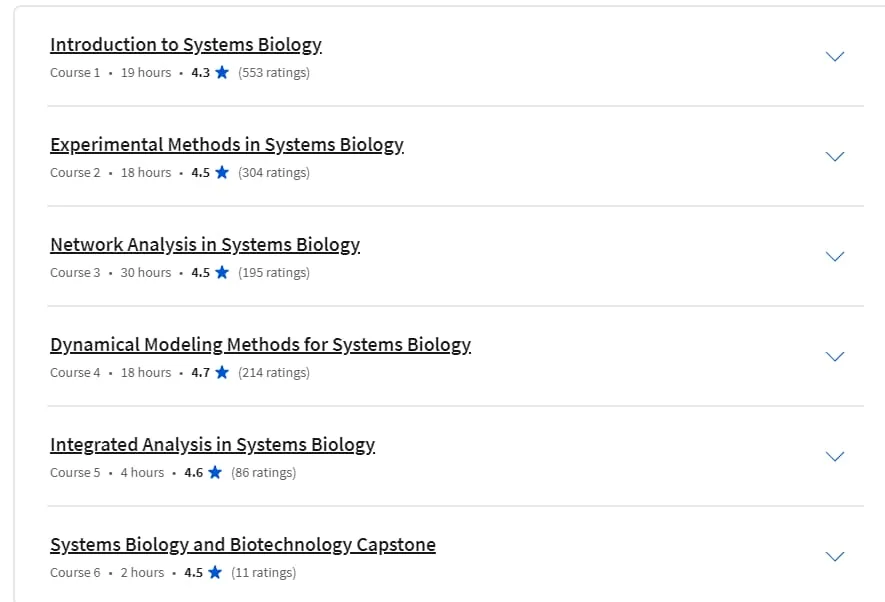Click the (214 ratings) text
This screenshot has width=885, height=602.
(x=274, y=372)
